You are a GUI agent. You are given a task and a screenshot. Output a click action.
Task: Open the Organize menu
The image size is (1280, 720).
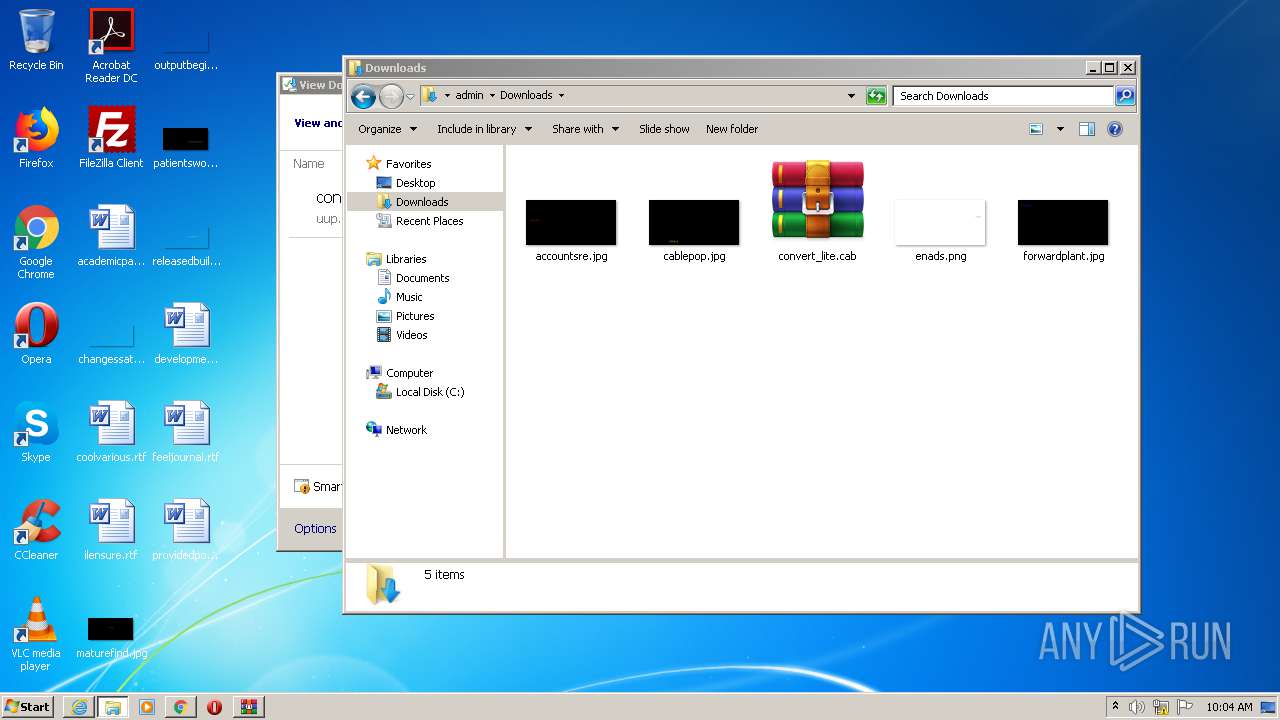pos(386,129)
